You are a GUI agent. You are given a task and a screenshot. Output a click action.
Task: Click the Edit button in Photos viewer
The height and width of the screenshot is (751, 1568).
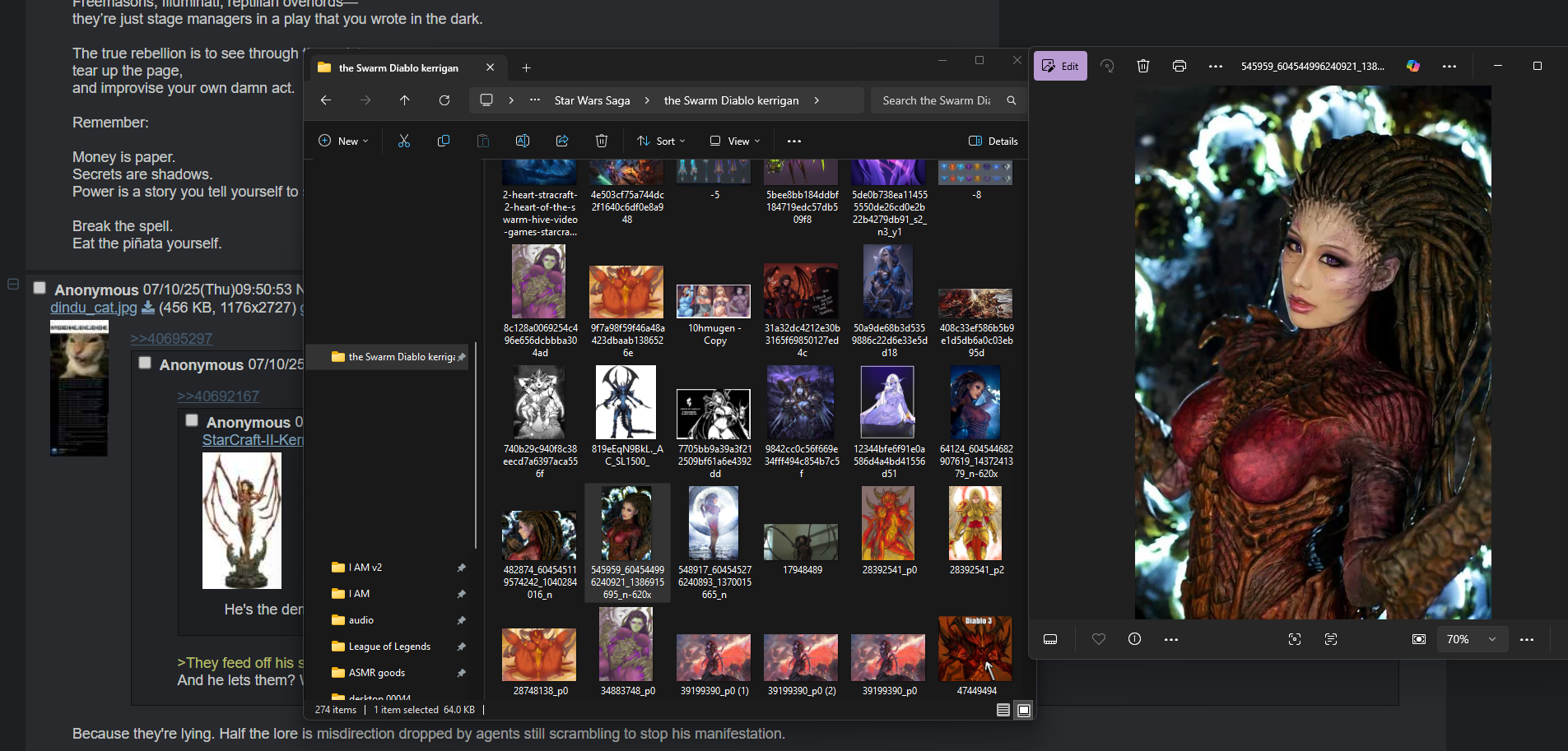[x=1060, y=66]
